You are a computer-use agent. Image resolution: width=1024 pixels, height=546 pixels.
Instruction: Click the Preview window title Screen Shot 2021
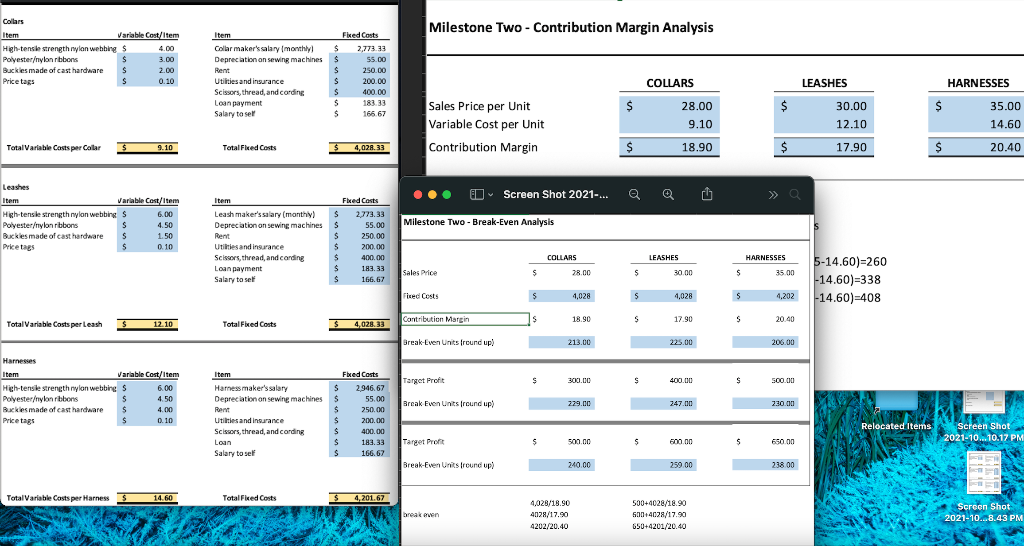[555, 195]
